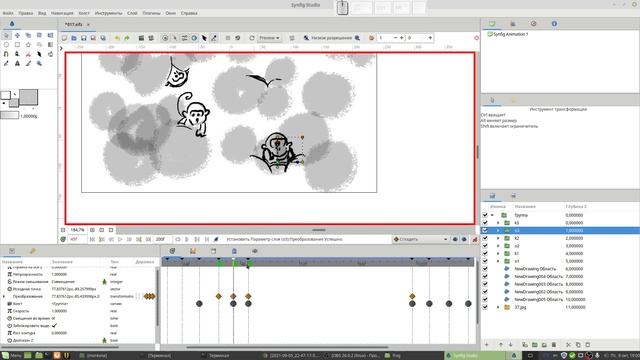The image size is (640, 360).
Task: Toggle visibility of NewDrawing004 Область layer
Action: [x=485, y=276]
